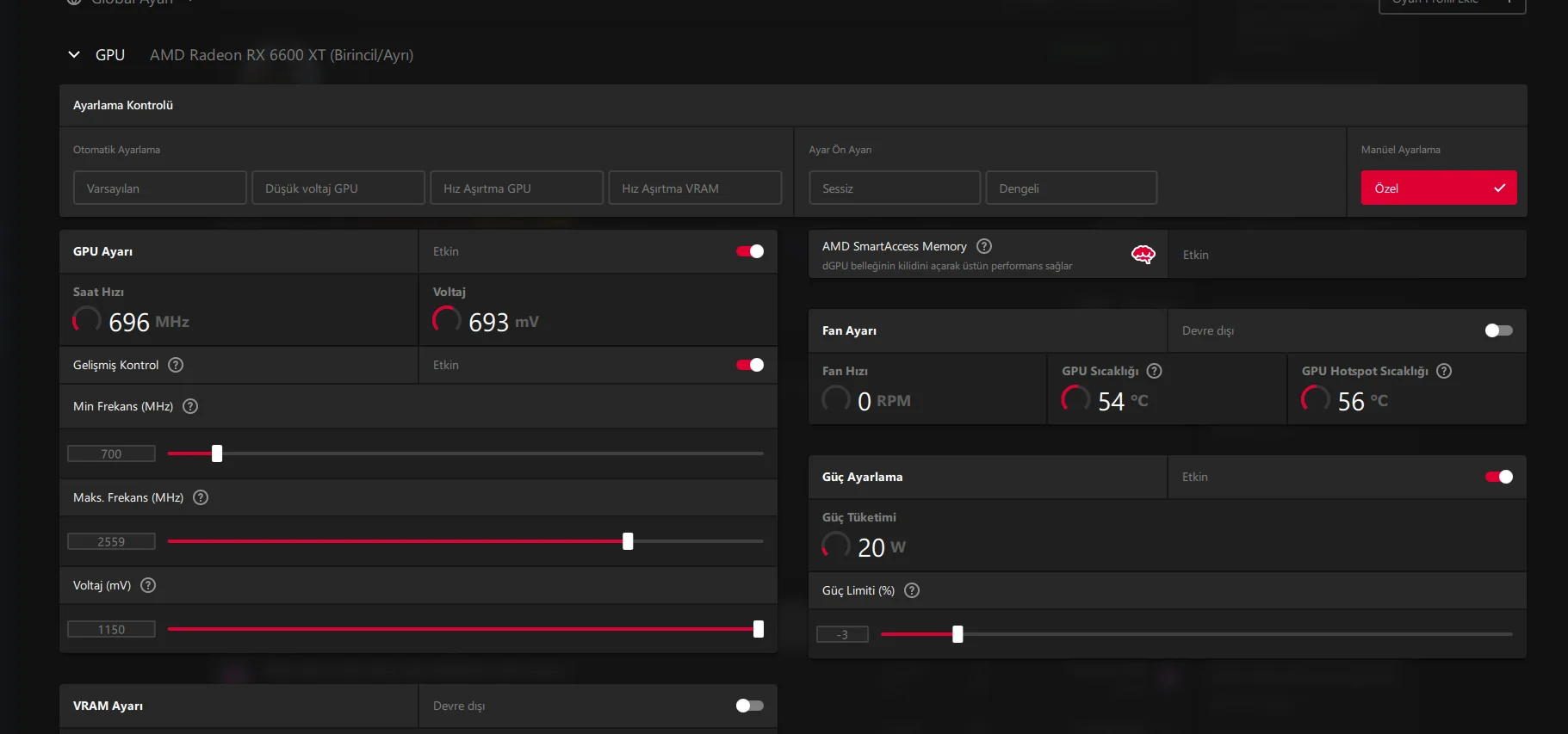Open help icon beside Min Frekans (MHz)
1568x734 pixels.
(190, 406)
